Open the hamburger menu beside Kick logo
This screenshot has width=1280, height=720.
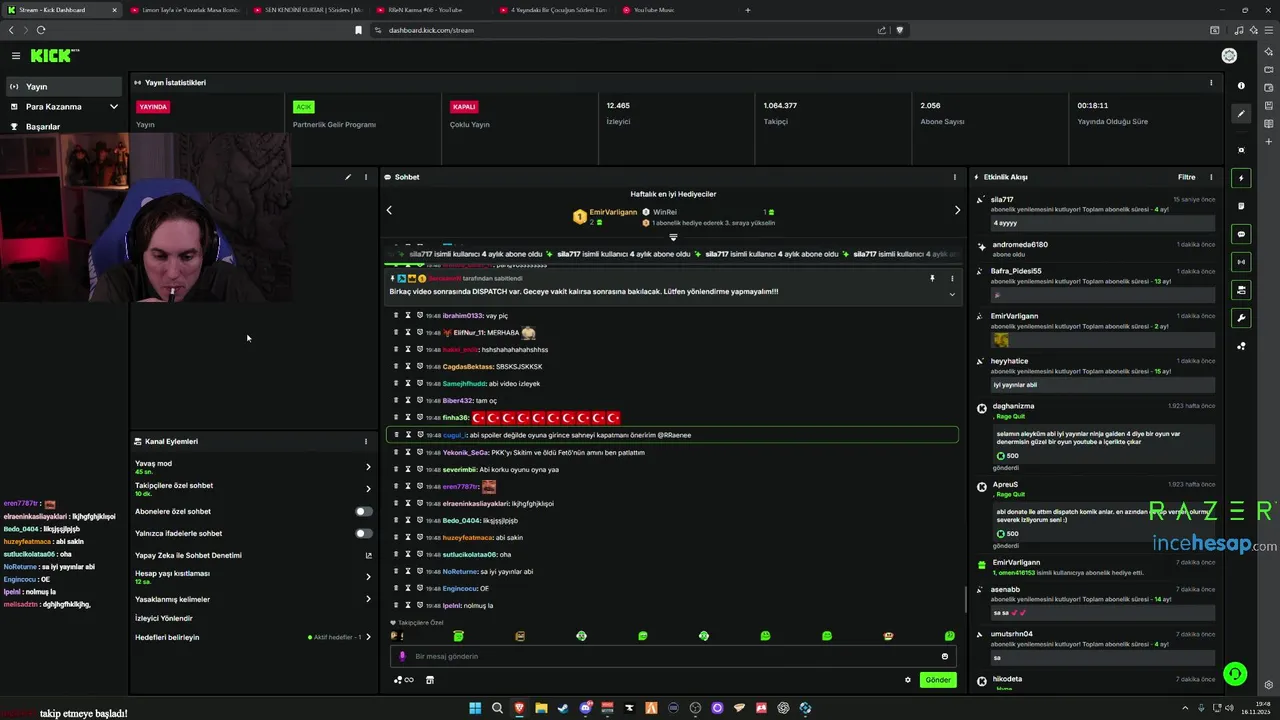pos(16,56)
